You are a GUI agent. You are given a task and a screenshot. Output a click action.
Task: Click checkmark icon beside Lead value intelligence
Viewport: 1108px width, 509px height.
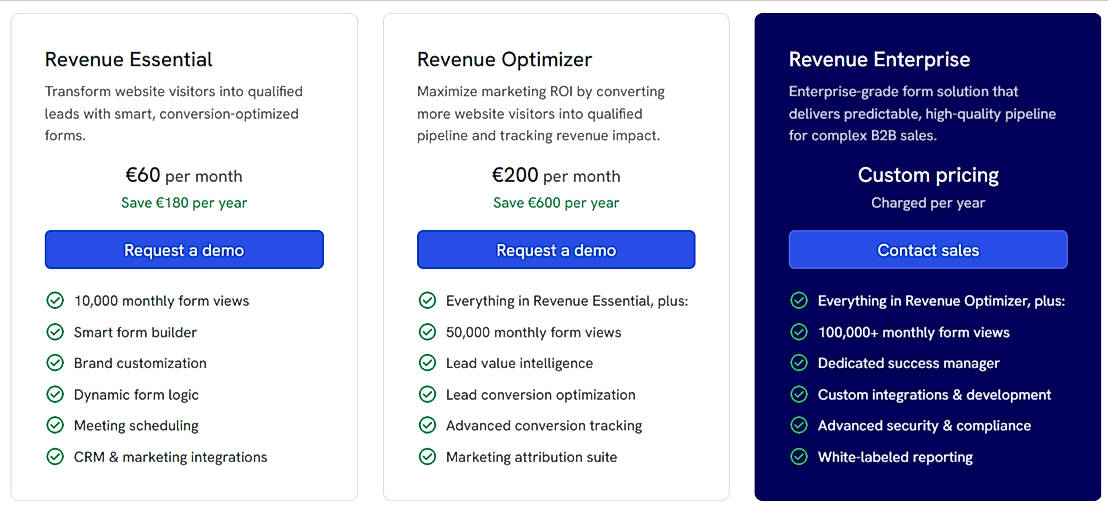[427, 363]
